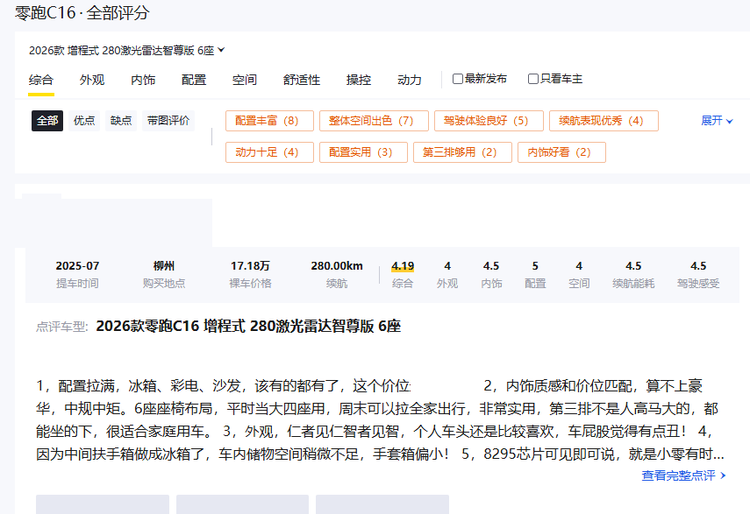The width and height of the screenshot is (750, 514).
Task: Open the 舒适性 tab
Action: pos(301,80)
